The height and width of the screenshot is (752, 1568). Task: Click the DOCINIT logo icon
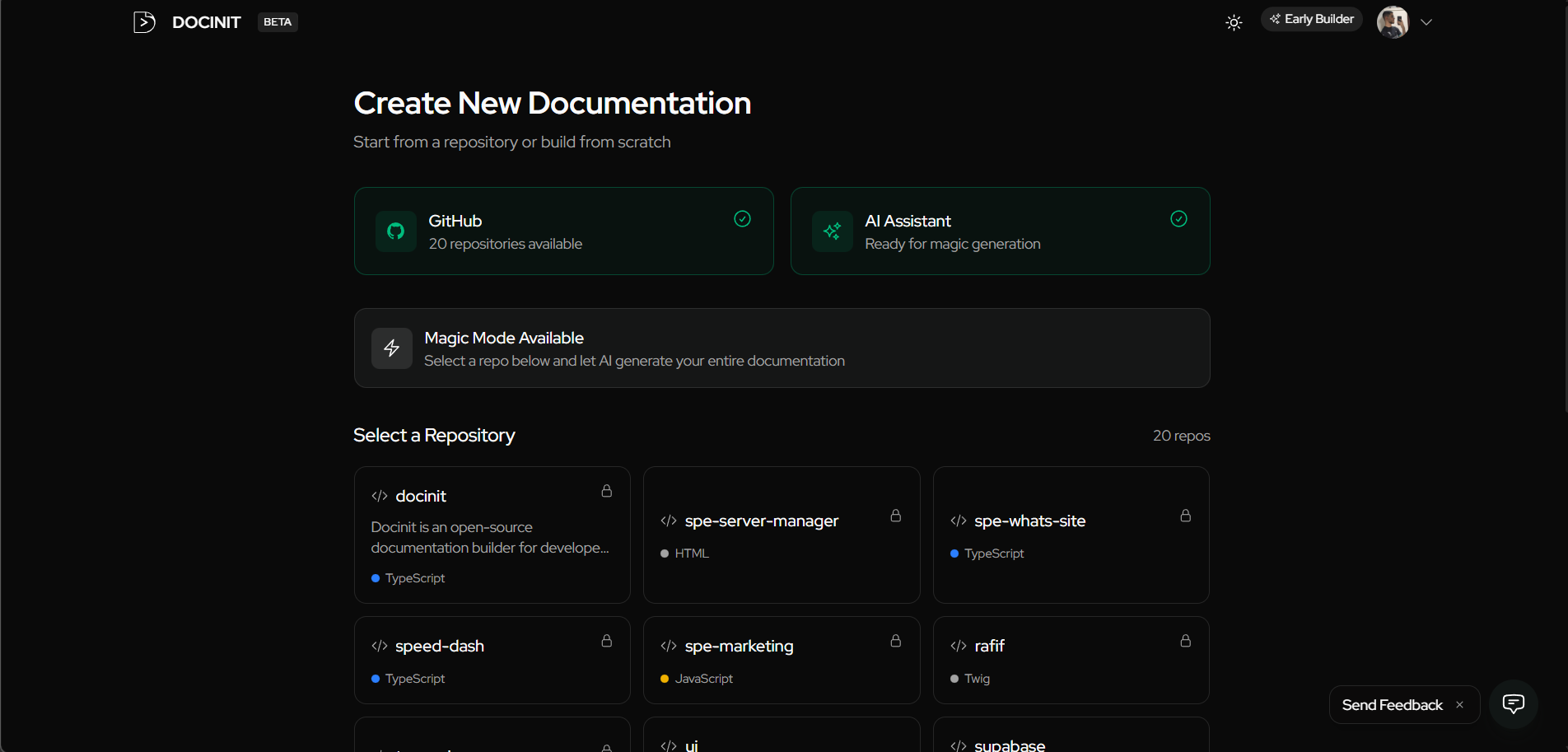144,21
